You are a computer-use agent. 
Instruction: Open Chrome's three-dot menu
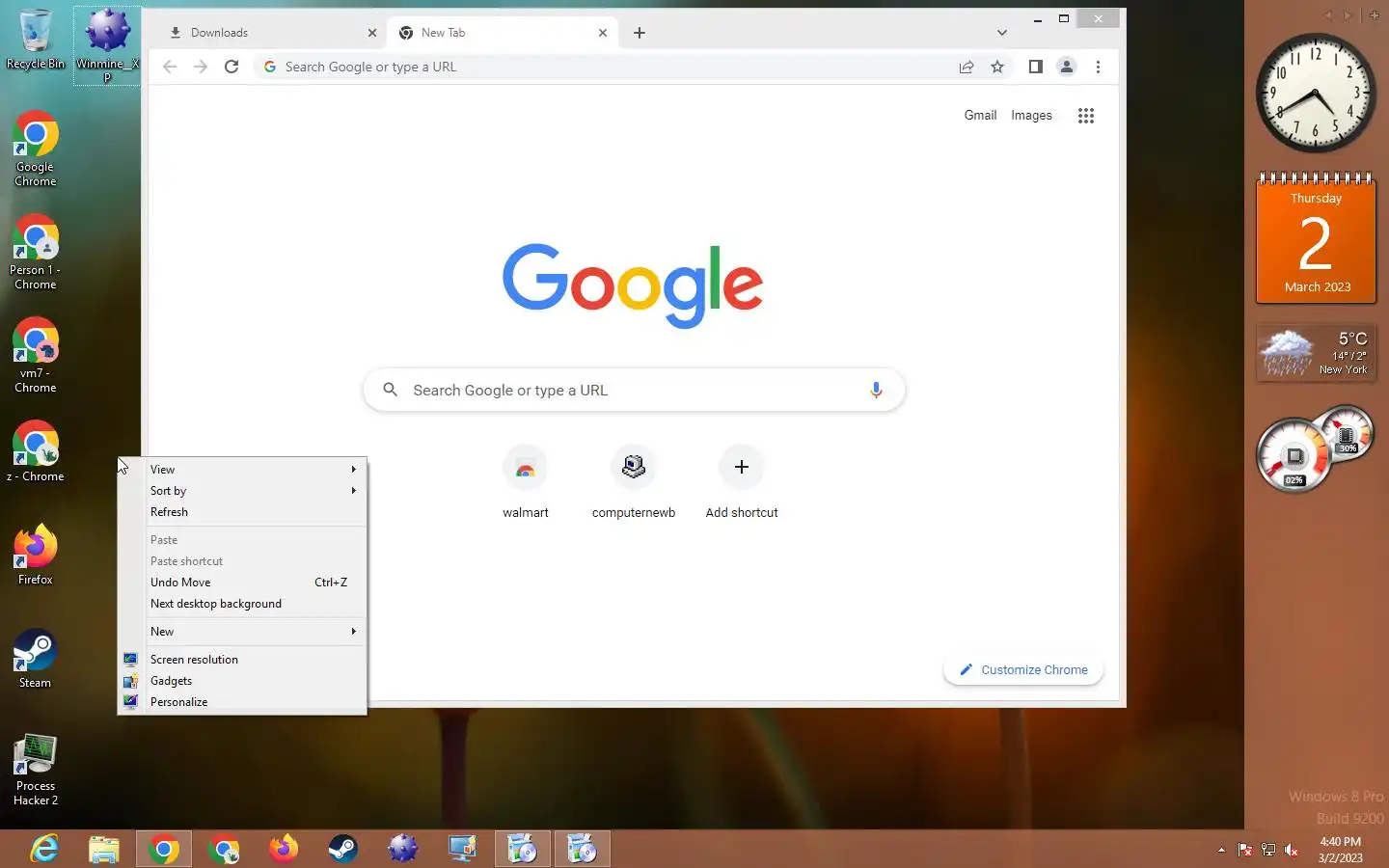coord(1098,67)
